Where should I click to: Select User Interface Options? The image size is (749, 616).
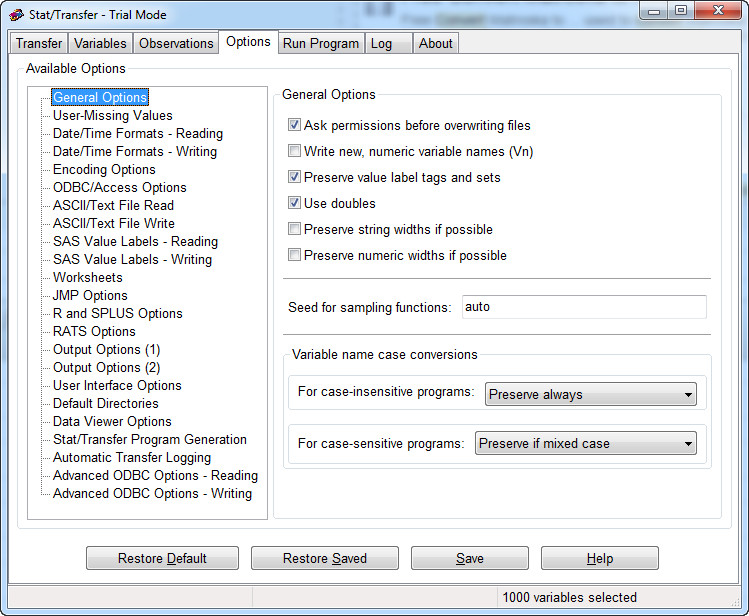click(x=117, y=385)
